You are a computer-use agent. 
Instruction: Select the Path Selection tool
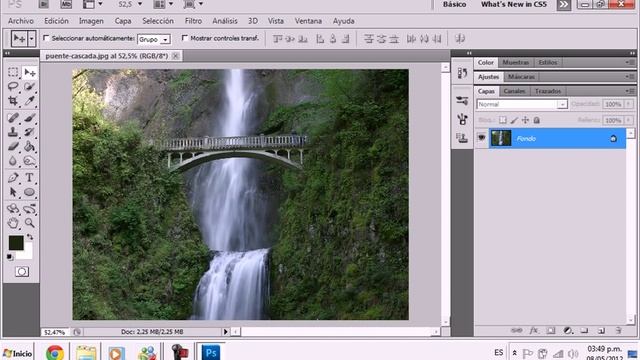tap(13, 192)
